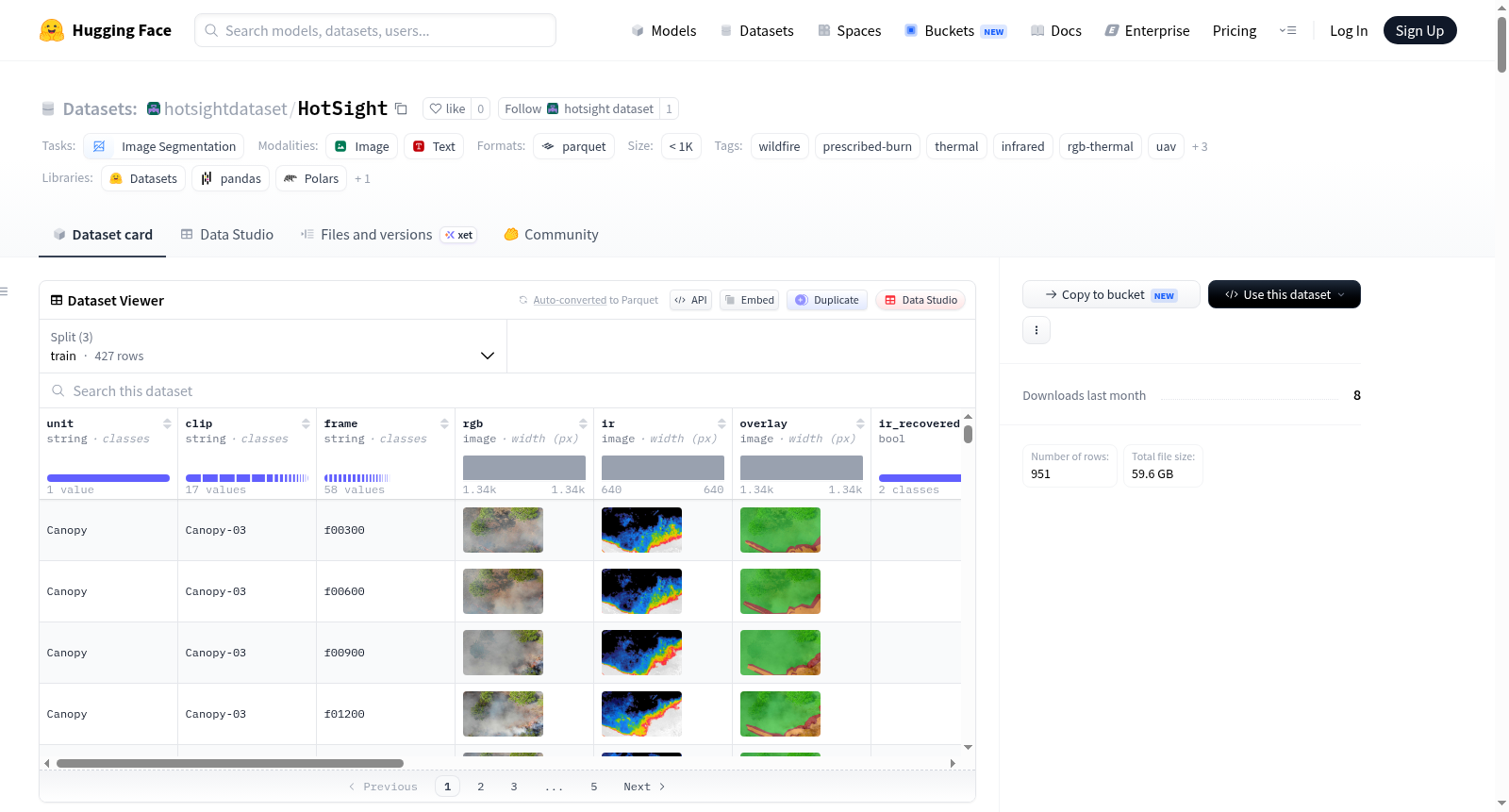Viewport: 1509px width, 812px height.
Task: Toggle the left sidebar hamburger icon
Action: click(4, 291)
